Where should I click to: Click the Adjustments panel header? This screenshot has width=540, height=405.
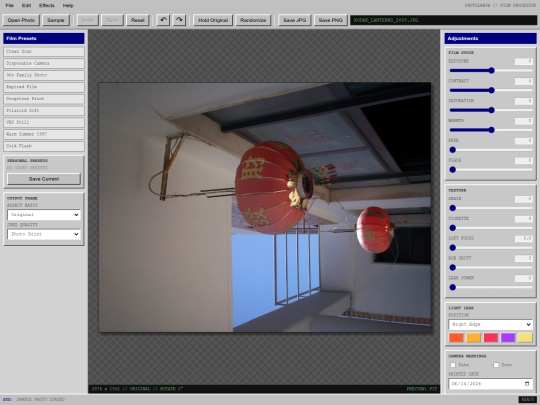tap(490, 39)
